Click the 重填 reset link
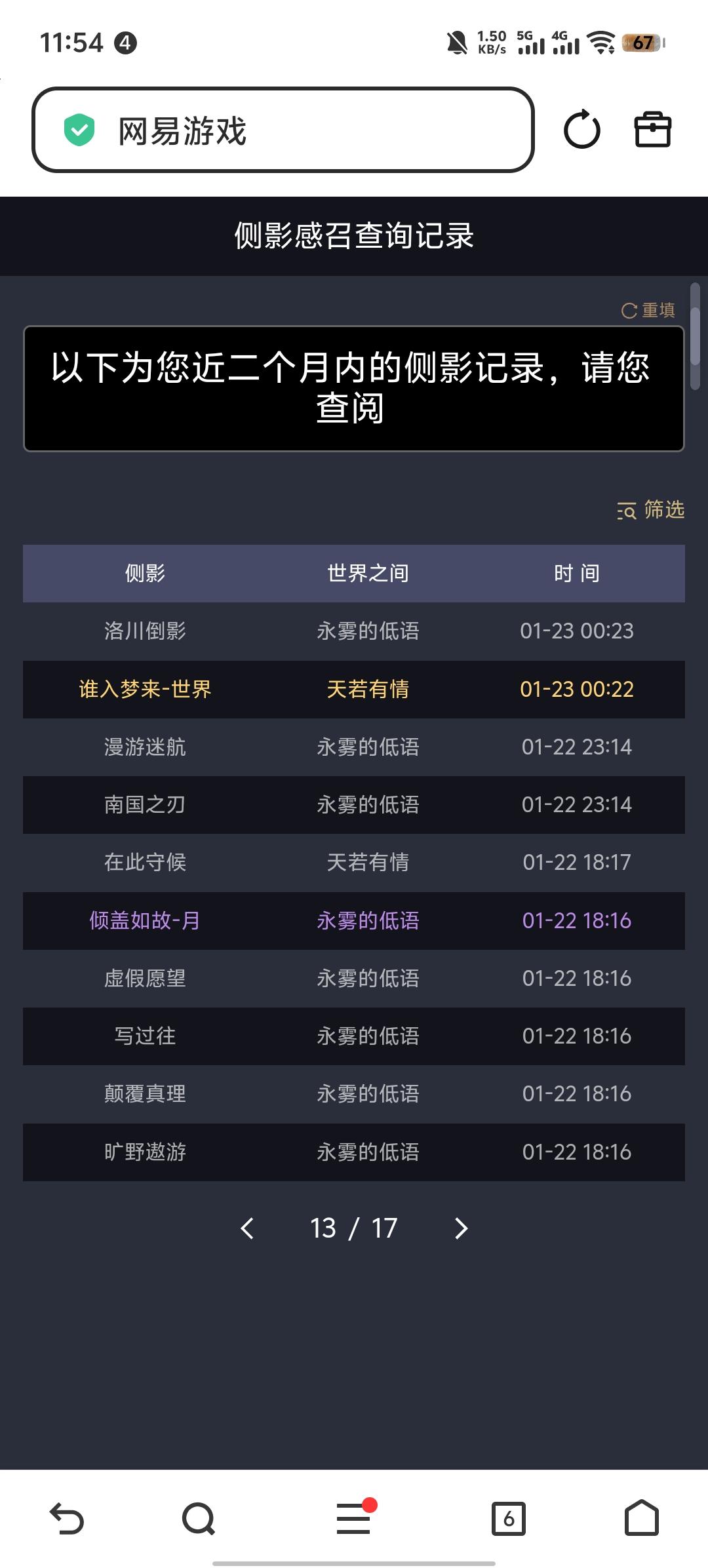The height and width of the screenshot is (1568, 708). (648, 310)
